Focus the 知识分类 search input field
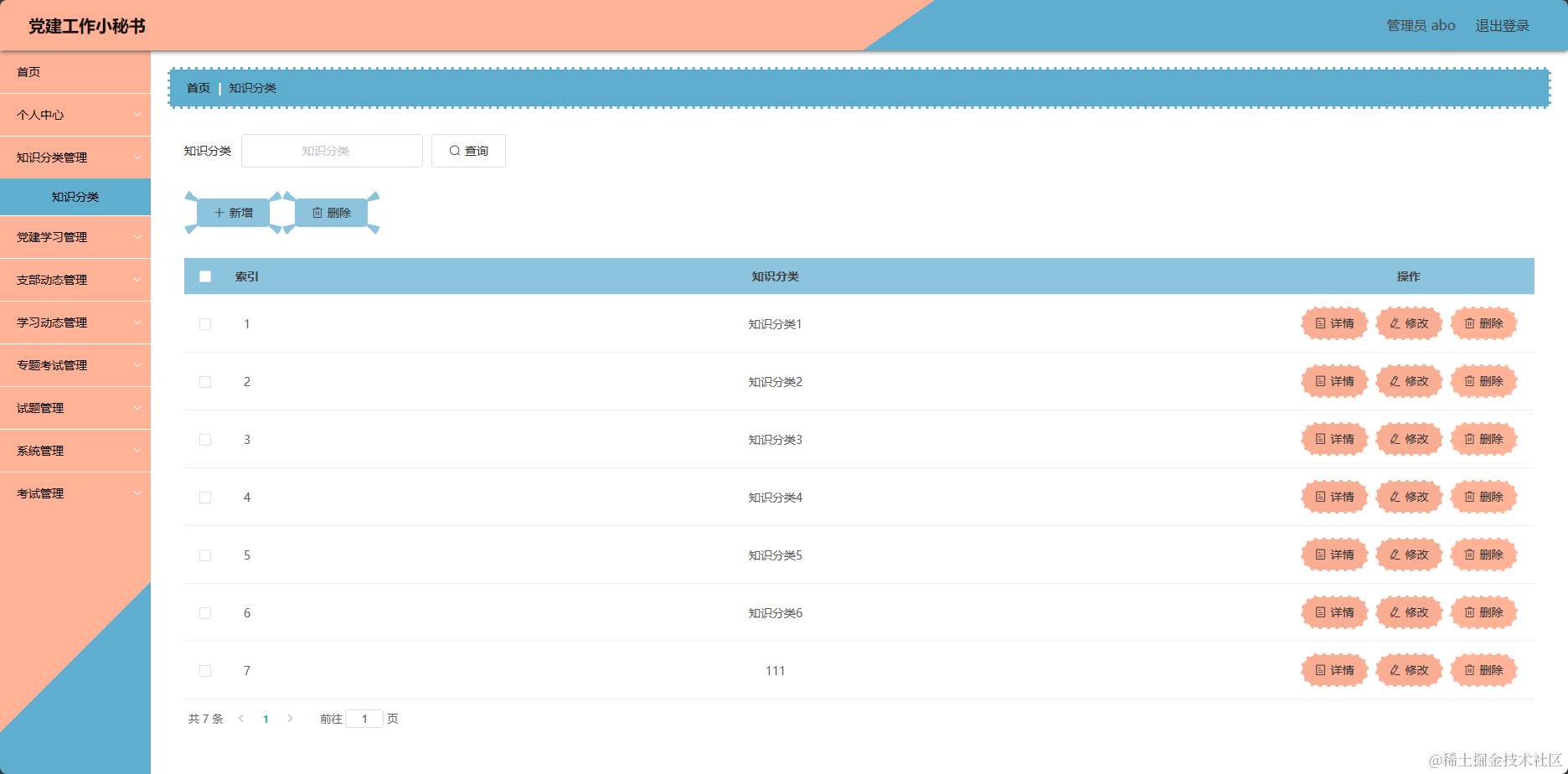 332,151
